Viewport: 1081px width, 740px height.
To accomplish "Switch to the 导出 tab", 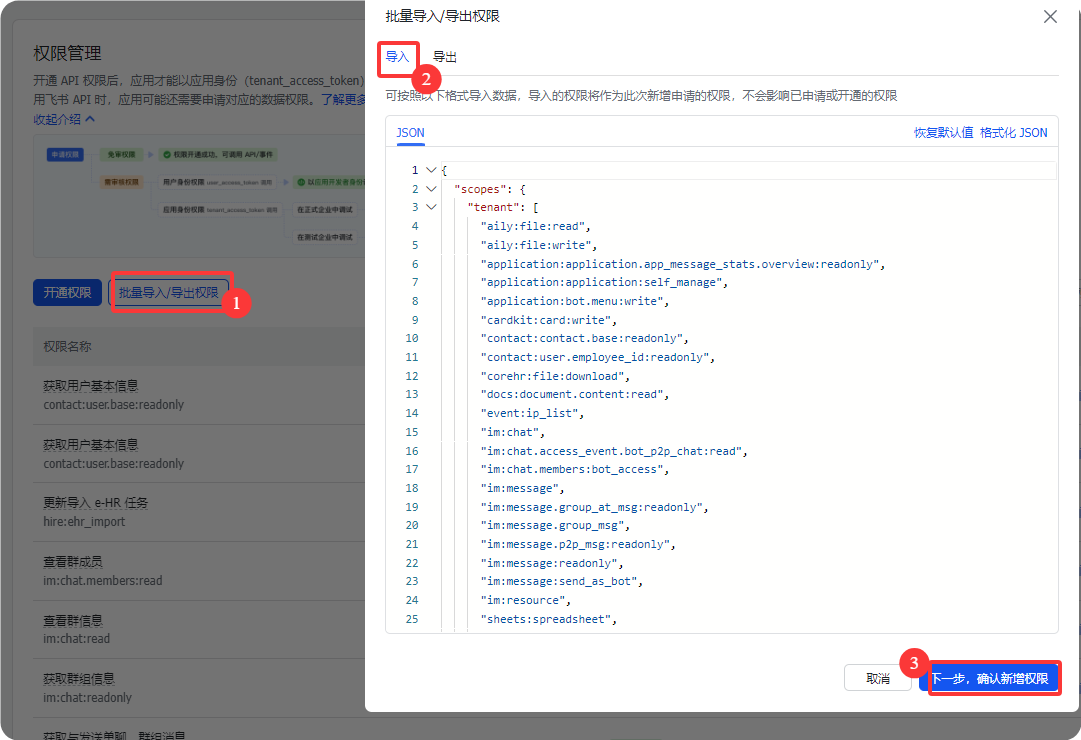I will click(445, 57).
